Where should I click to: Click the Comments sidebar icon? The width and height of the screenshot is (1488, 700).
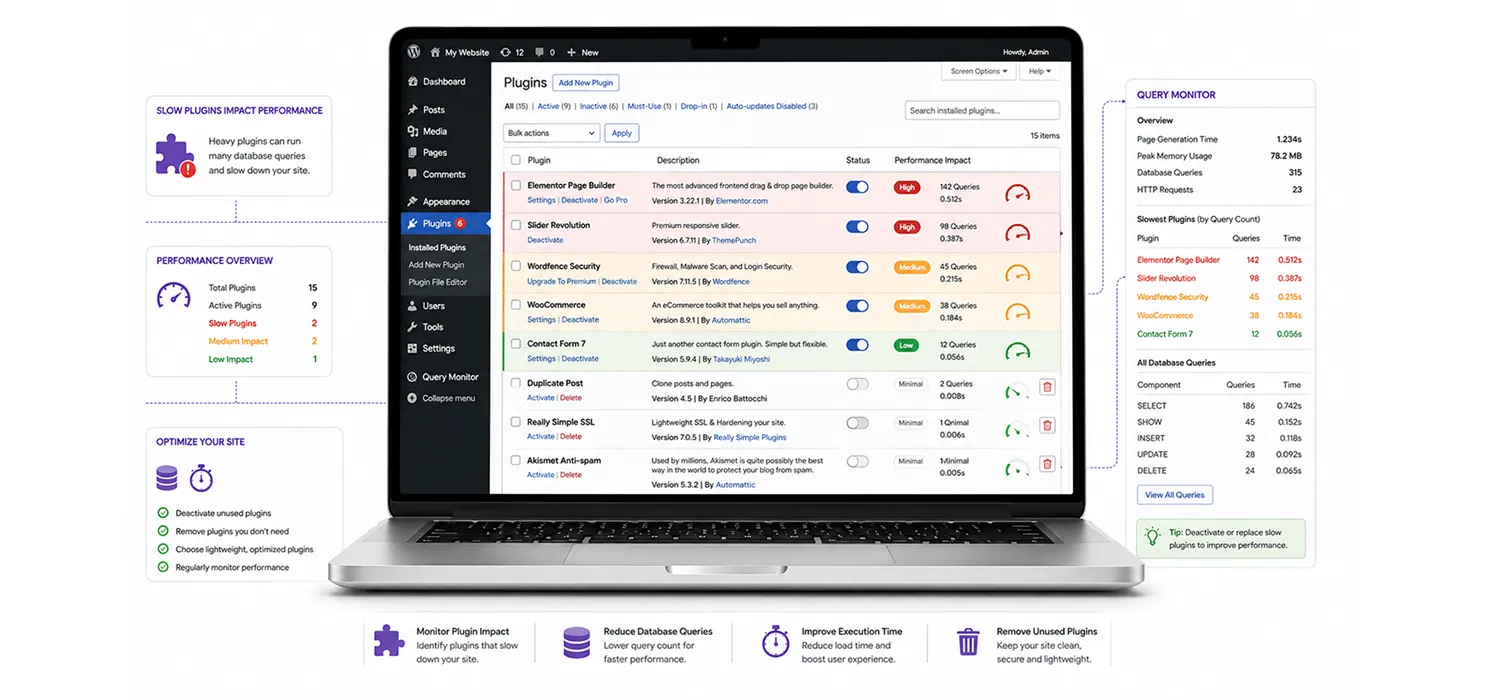(413, 174)
